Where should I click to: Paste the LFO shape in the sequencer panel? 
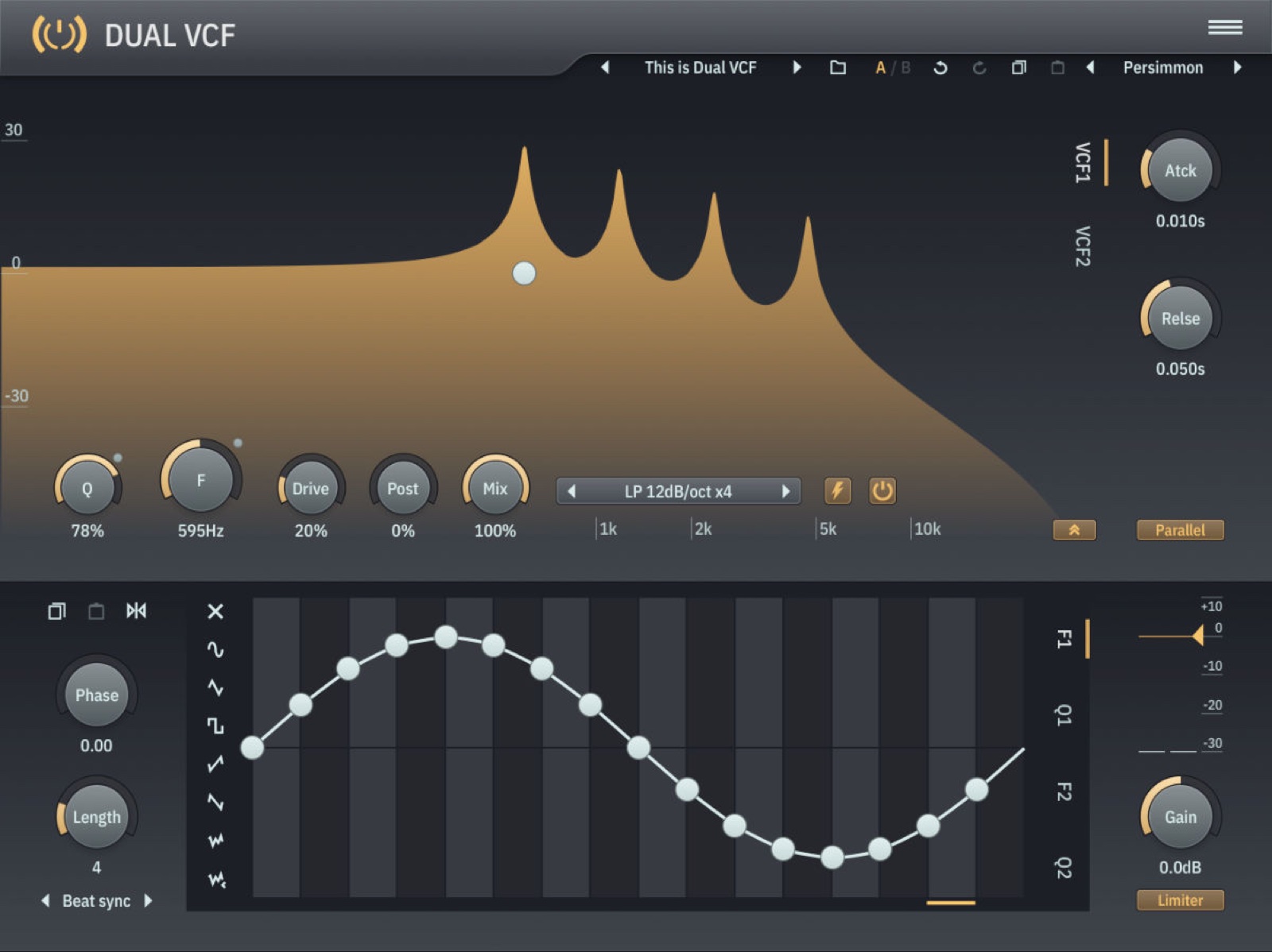point(96,611)
